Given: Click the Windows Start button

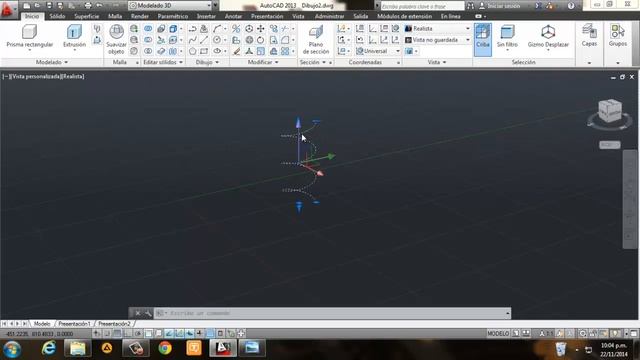Looking at the screenshot, I should (12, 349).
